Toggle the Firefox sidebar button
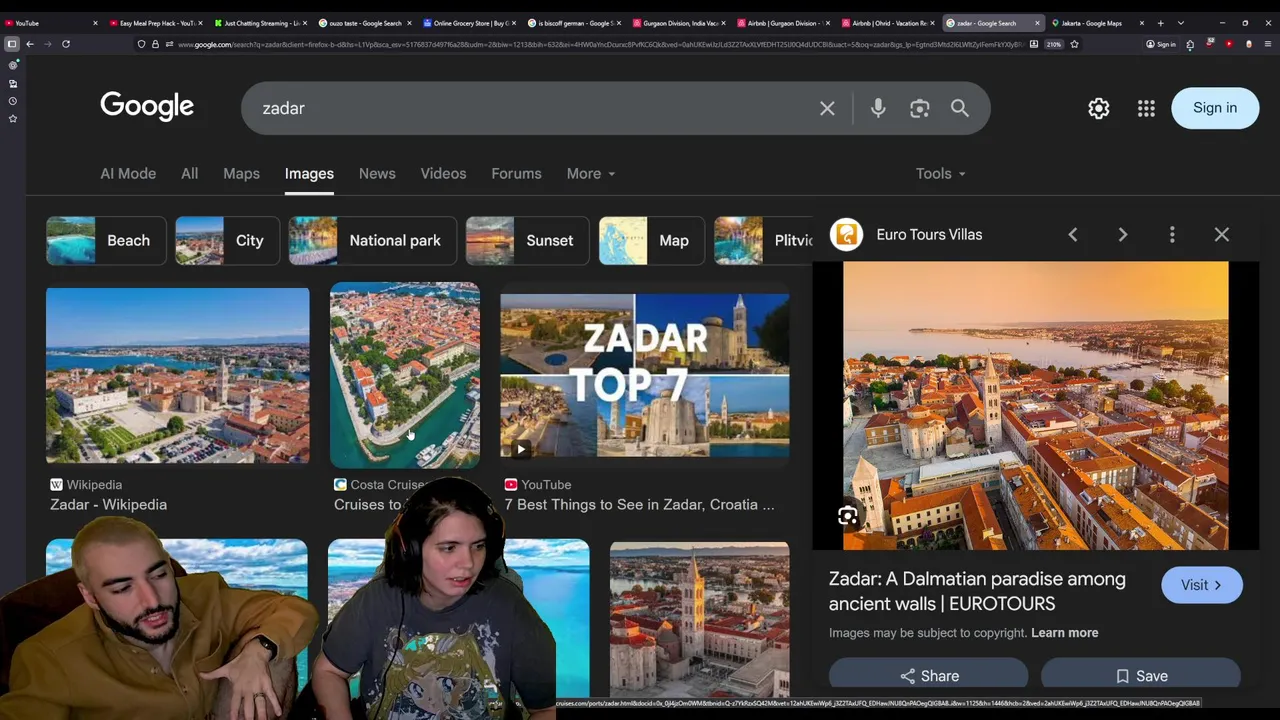 click(12, 44)
